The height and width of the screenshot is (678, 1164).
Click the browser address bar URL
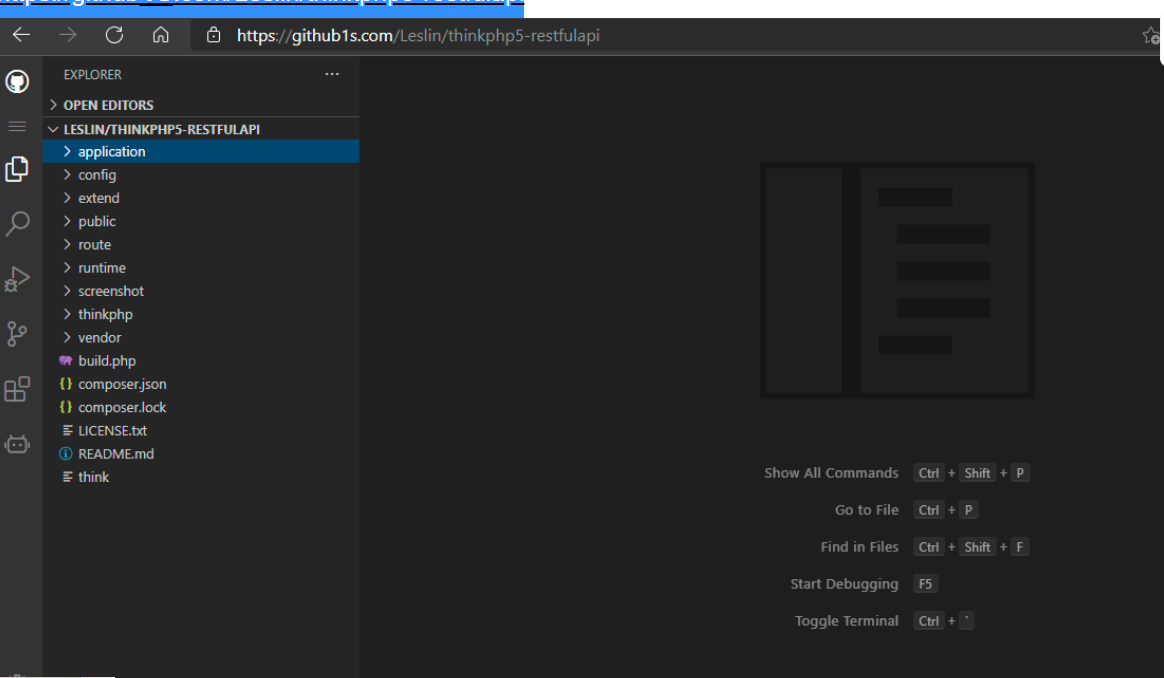click(418, 36)
